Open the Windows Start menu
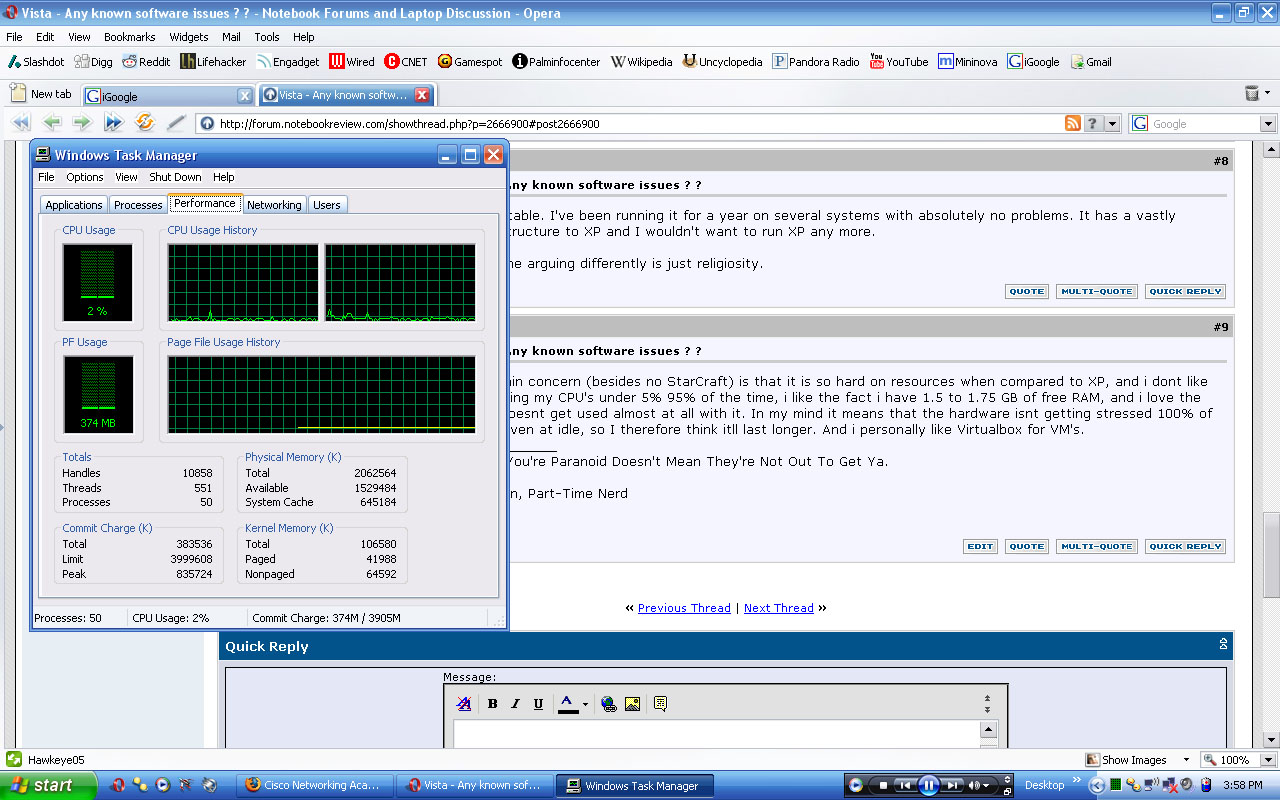Image resolution: width=1280 pixels, height=800 pixels. [x=48, y=785]
